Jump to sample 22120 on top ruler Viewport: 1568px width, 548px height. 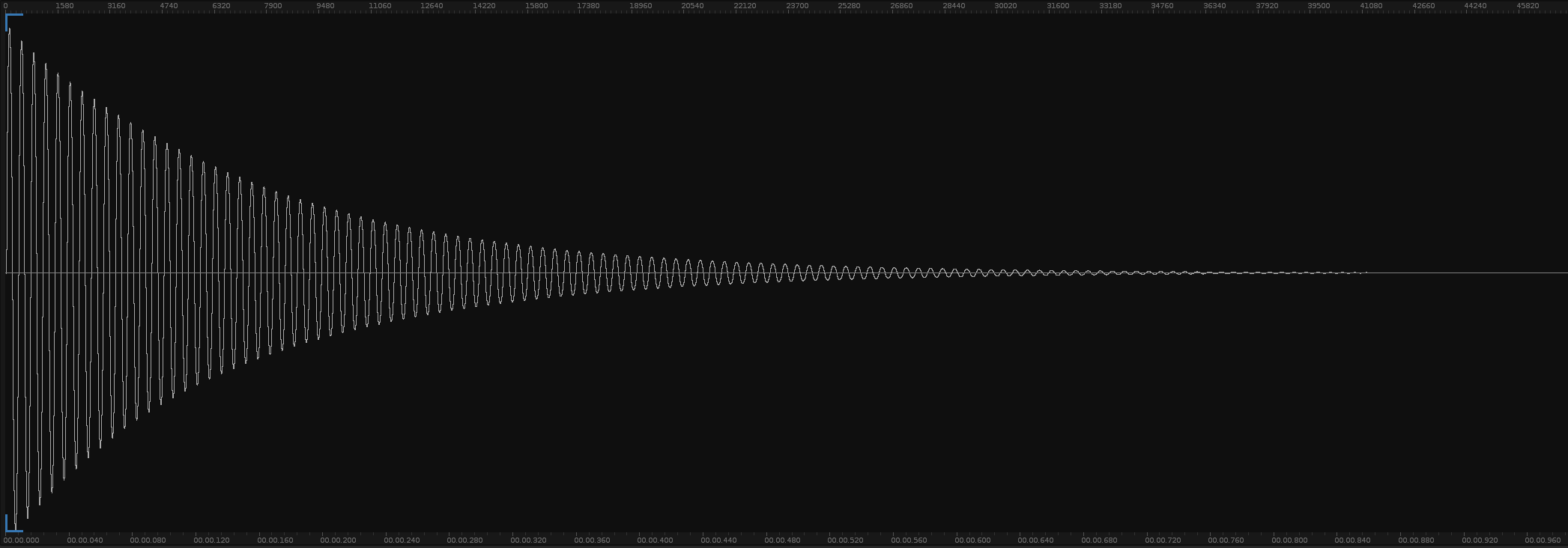[745, 6]
